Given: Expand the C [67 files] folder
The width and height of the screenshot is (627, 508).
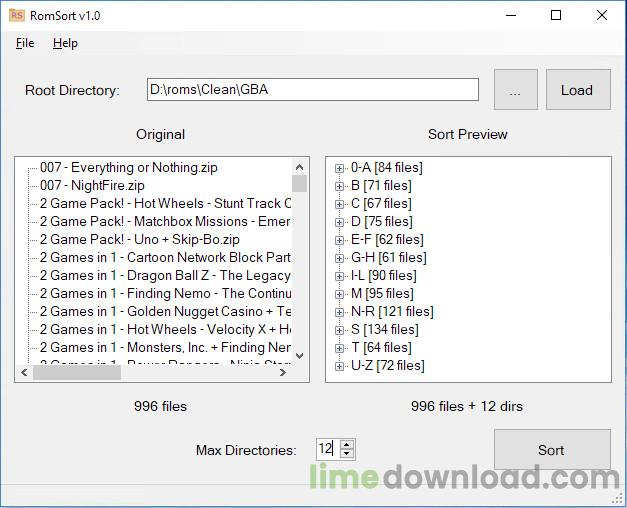Looking at the screenshot, I should click(339, 204).
